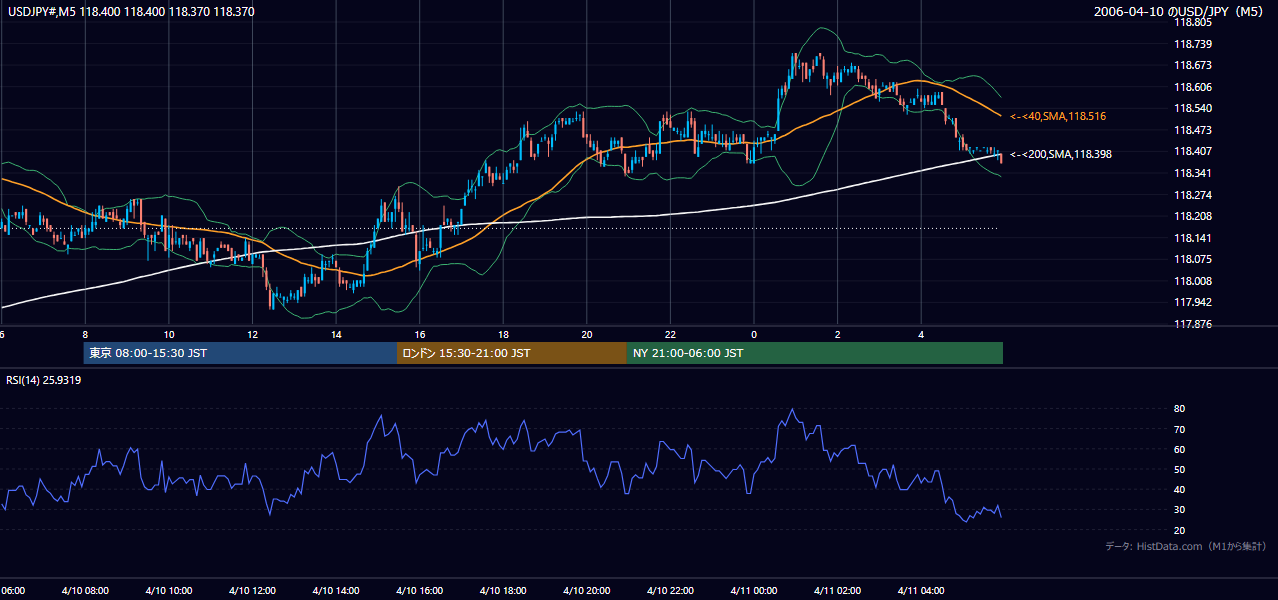
Task: Click the hour 12 tick on price chart
Action: click(253, 335)
